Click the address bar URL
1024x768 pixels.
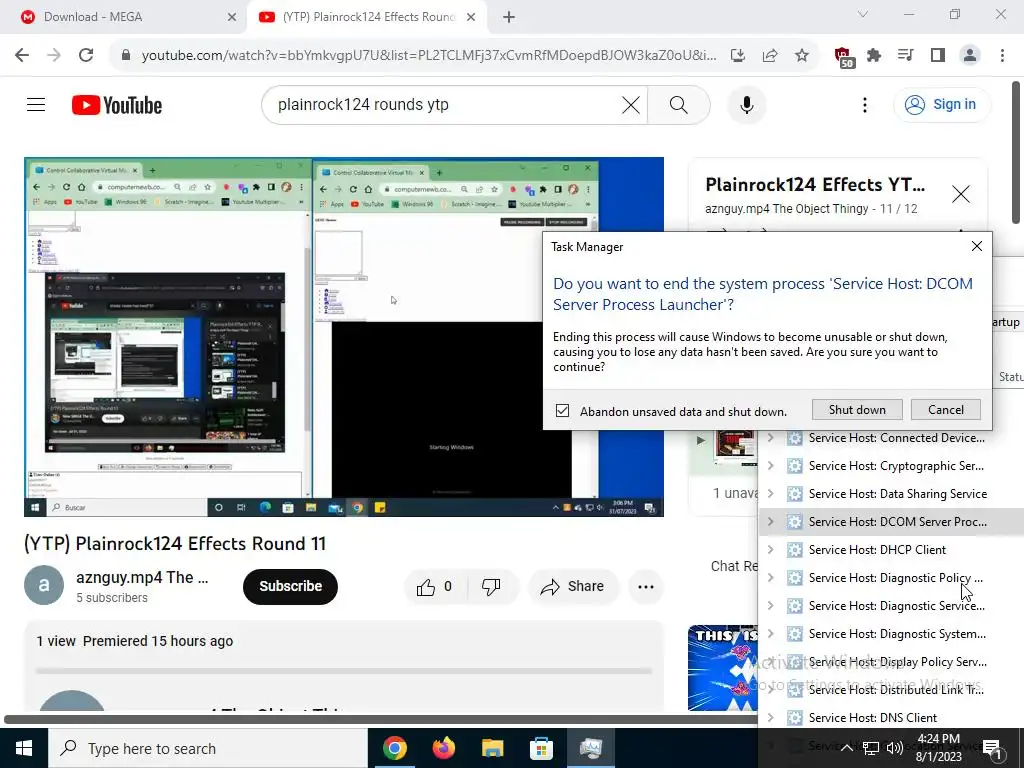tap(428, 56)
